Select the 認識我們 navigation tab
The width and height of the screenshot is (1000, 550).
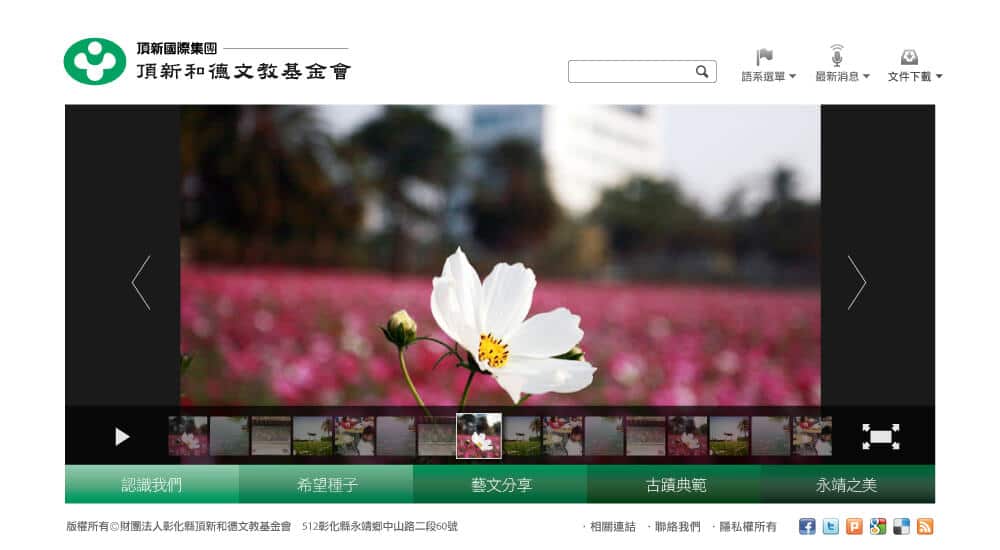pyautogui.click(x=152, y=485)
